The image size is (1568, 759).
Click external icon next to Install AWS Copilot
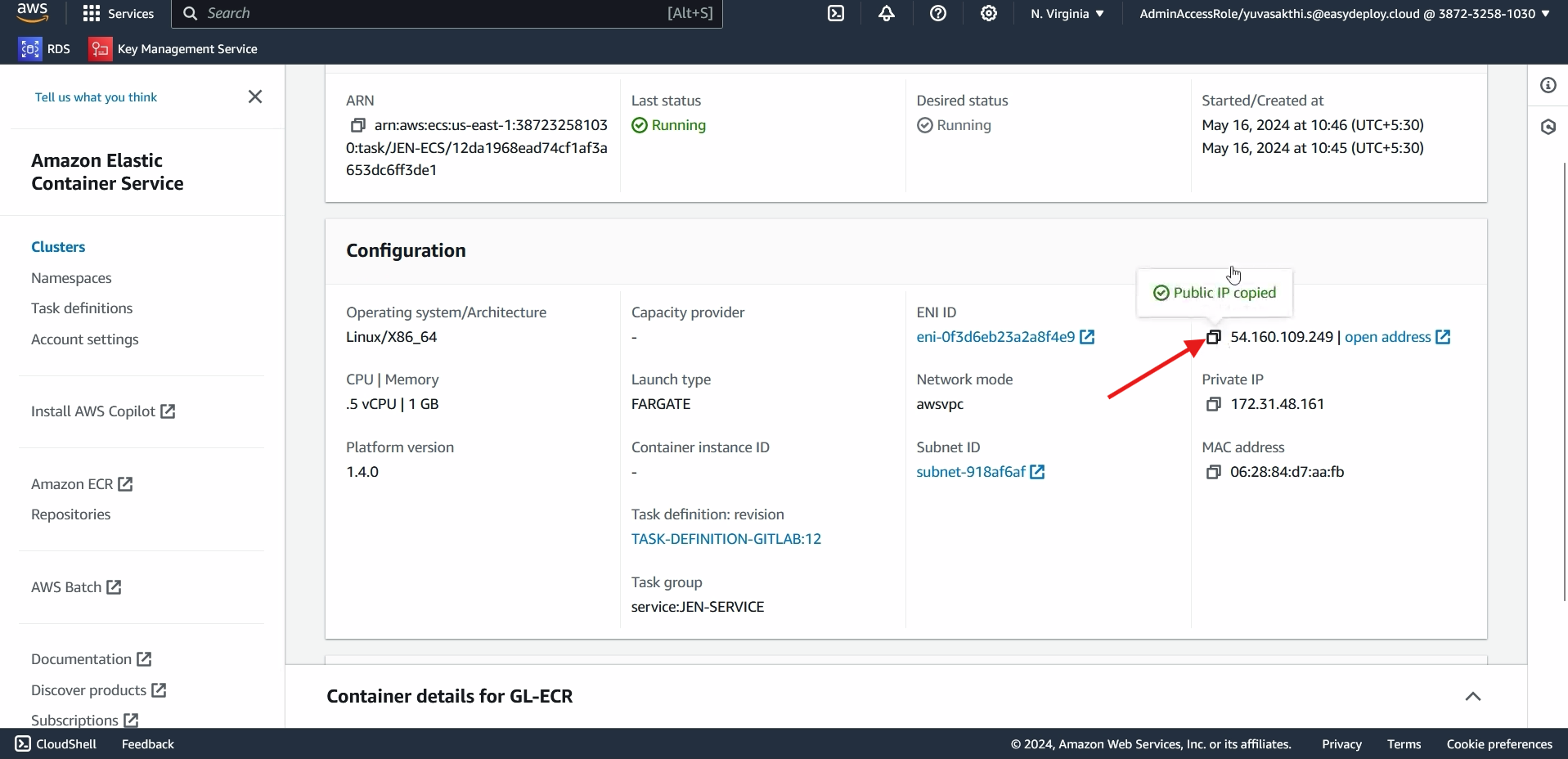(168, 411)
